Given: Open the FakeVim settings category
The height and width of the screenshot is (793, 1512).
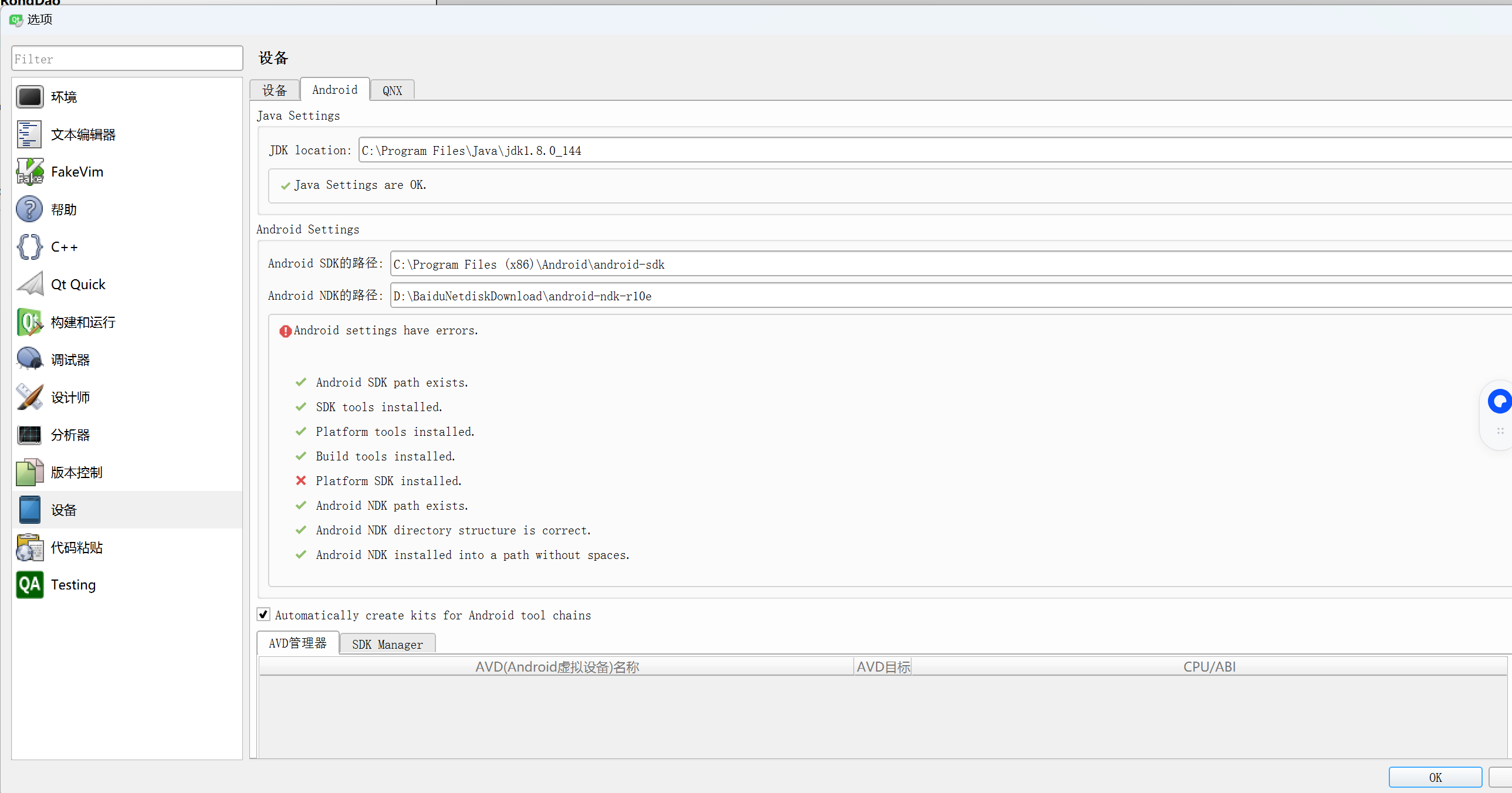Looking at the screenshot, I should pos(76,172).
